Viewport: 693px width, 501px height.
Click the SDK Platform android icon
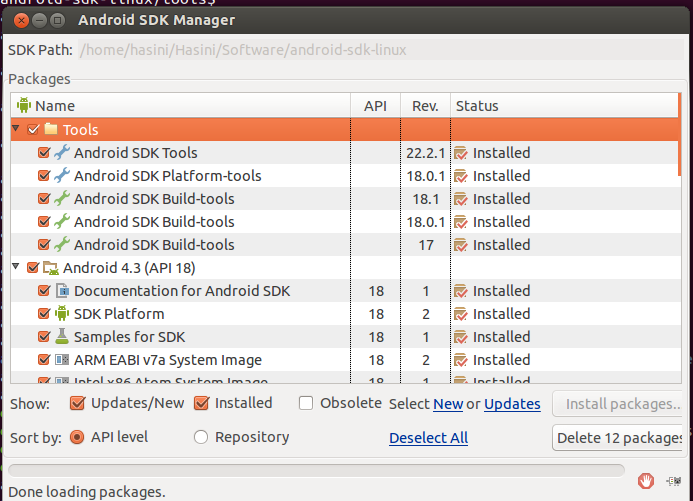(62, 314)
